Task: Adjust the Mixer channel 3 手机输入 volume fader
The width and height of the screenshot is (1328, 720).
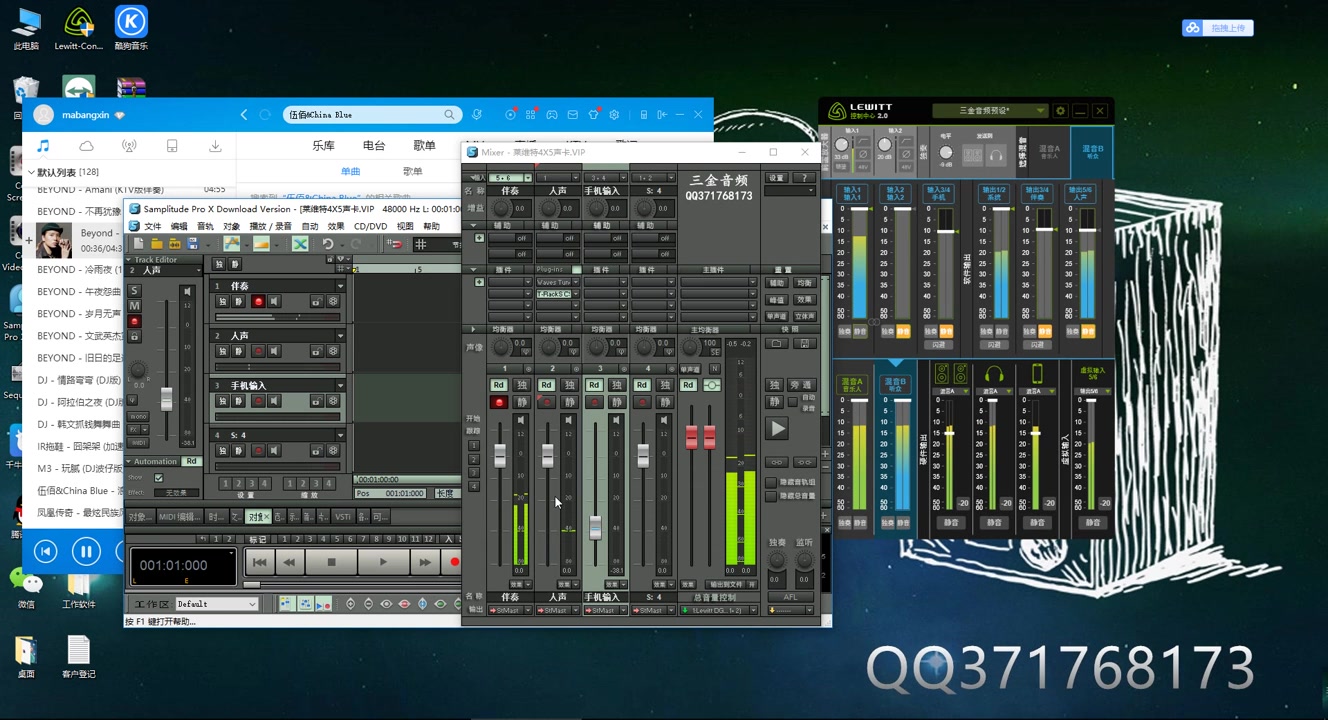Action: [595, 528]
